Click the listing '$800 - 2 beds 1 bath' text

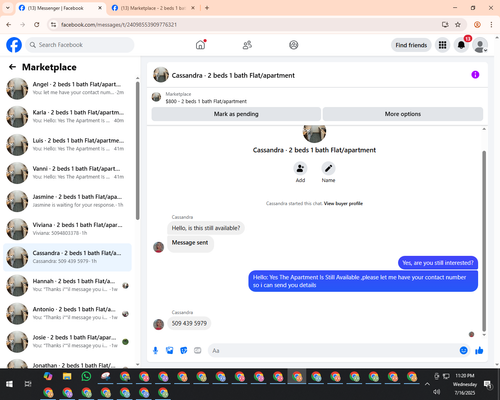pos(206,101)
